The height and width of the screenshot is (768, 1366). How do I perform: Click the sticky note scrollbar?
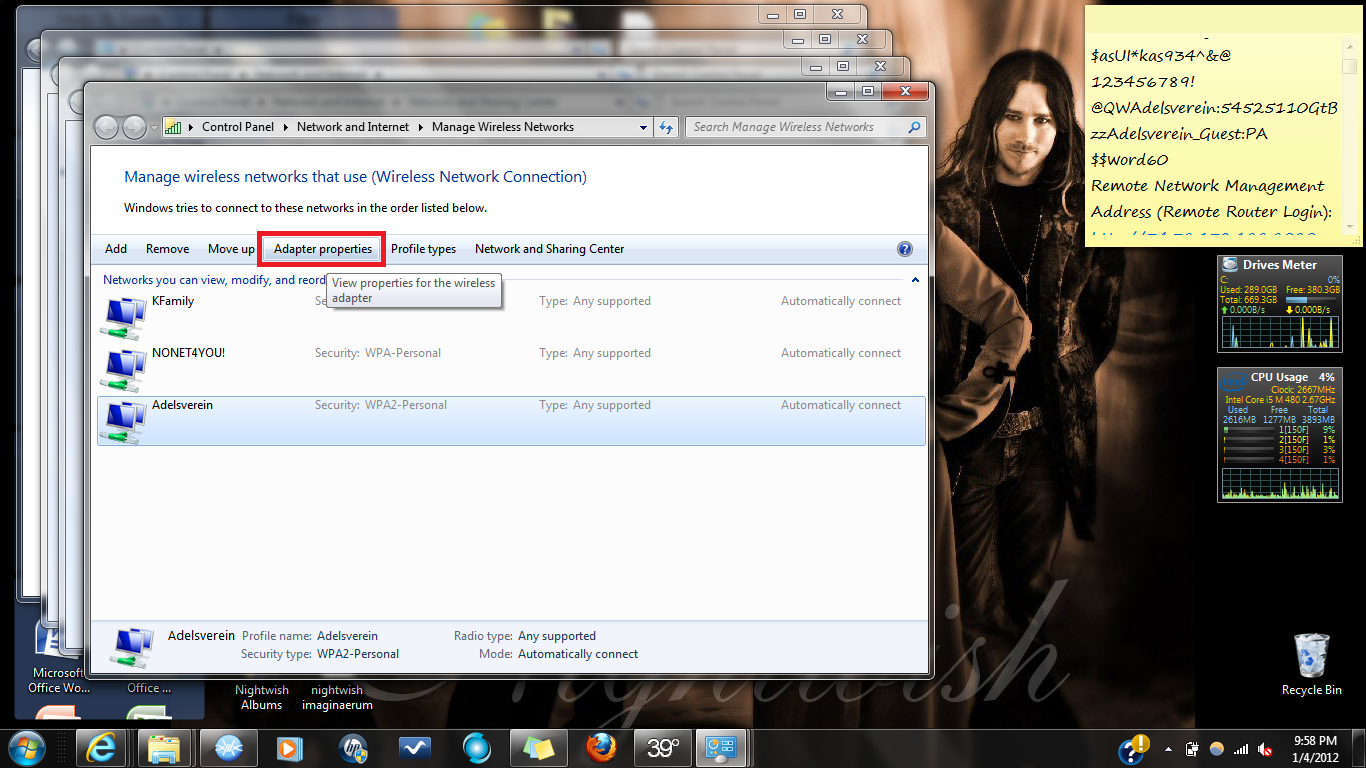click(1350, 137)
